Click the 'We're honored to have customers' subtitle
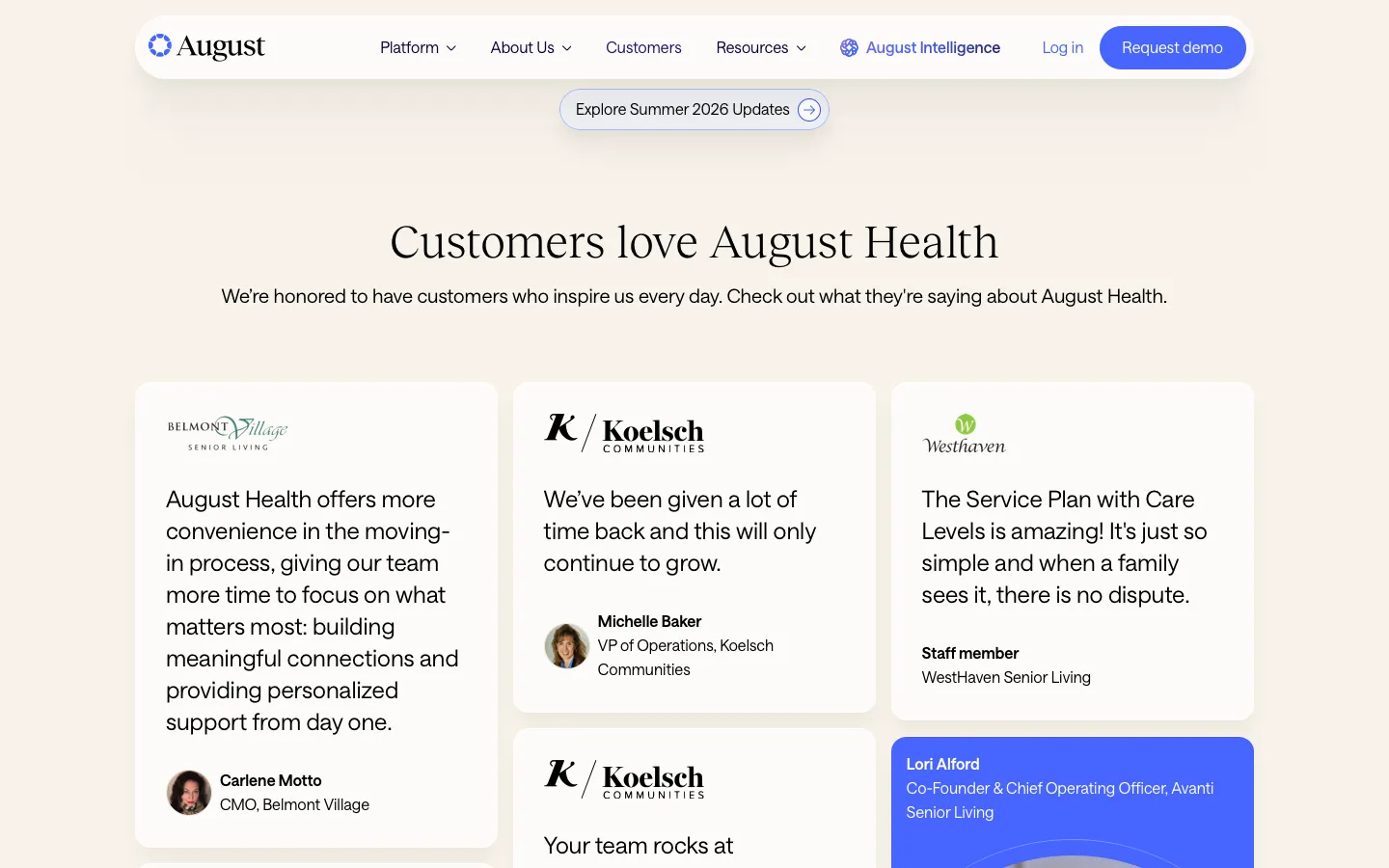1389x868 pixels. tap(694, 296)
